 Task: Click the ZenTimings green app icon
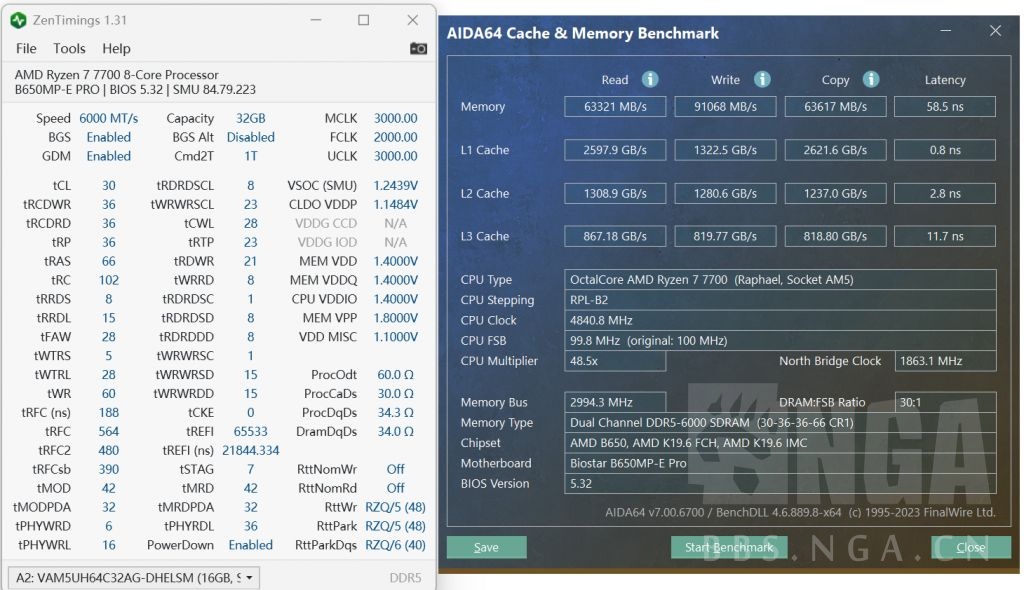point(18,20)
